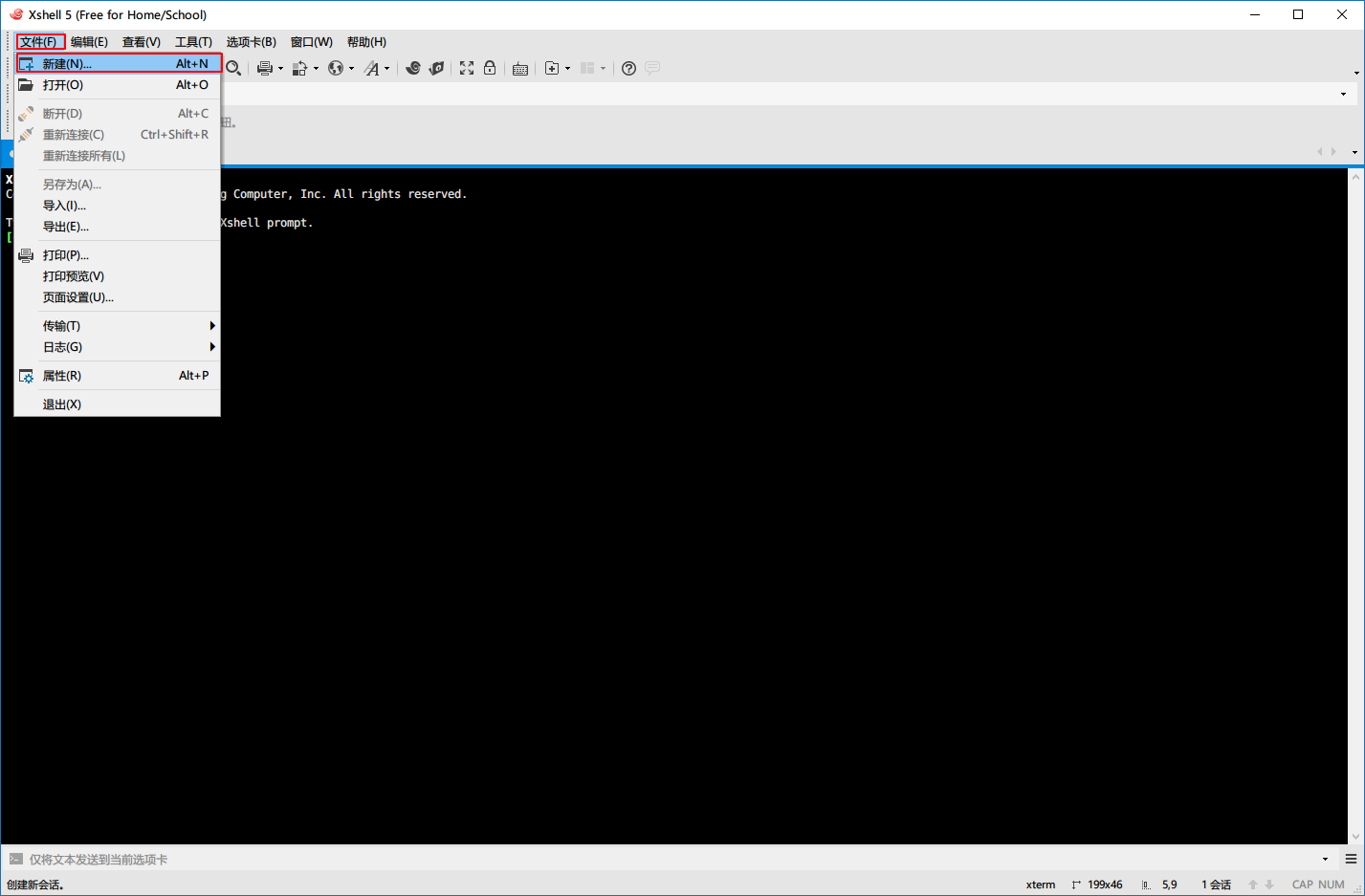Image resolution: width=1365 pixels, height=896 pixels.
Task: Click the help question mark icon
Action: tap(628, 68)
